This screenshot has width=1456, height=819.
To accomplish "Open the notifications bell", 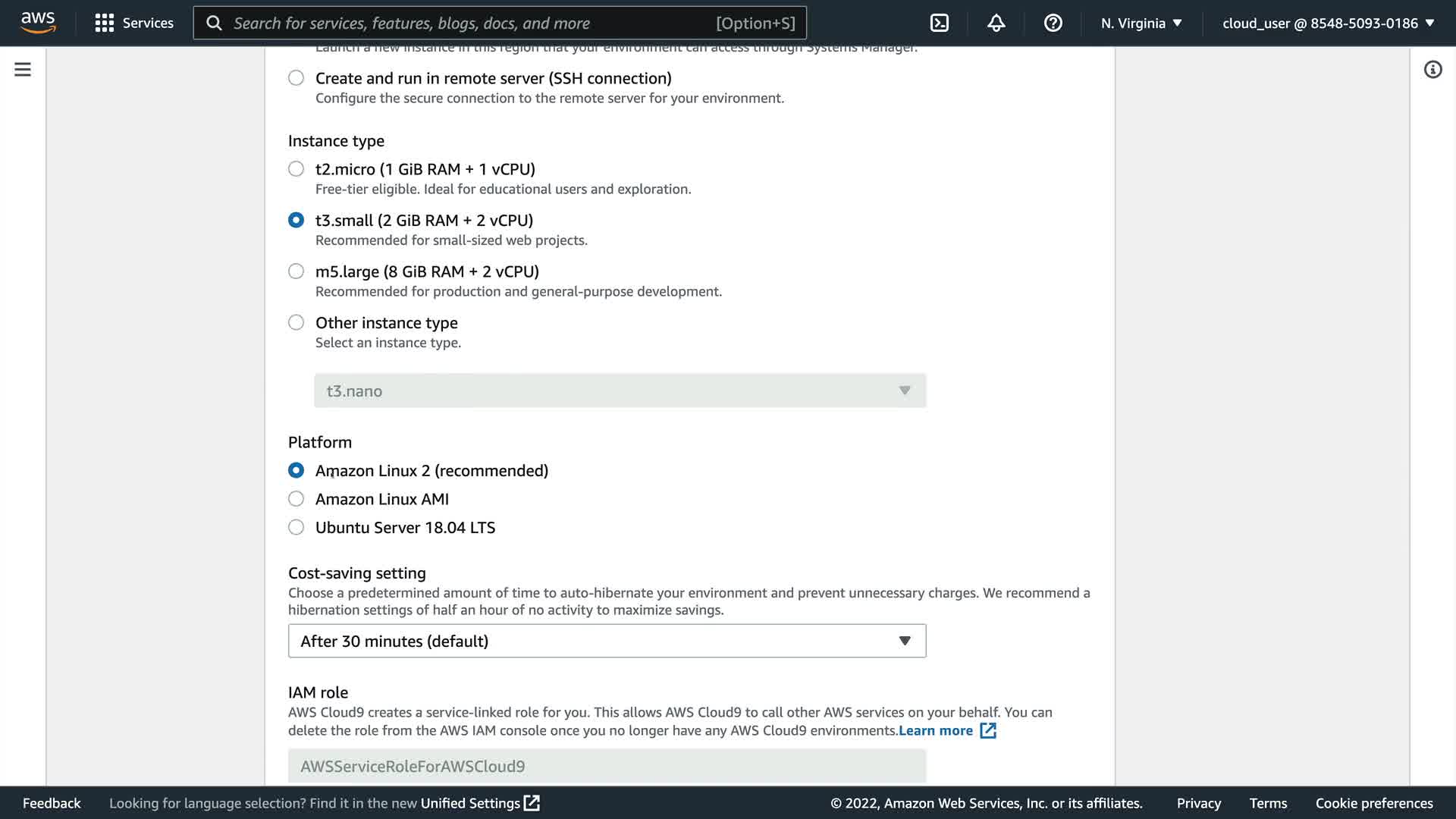I will [996, 23].
